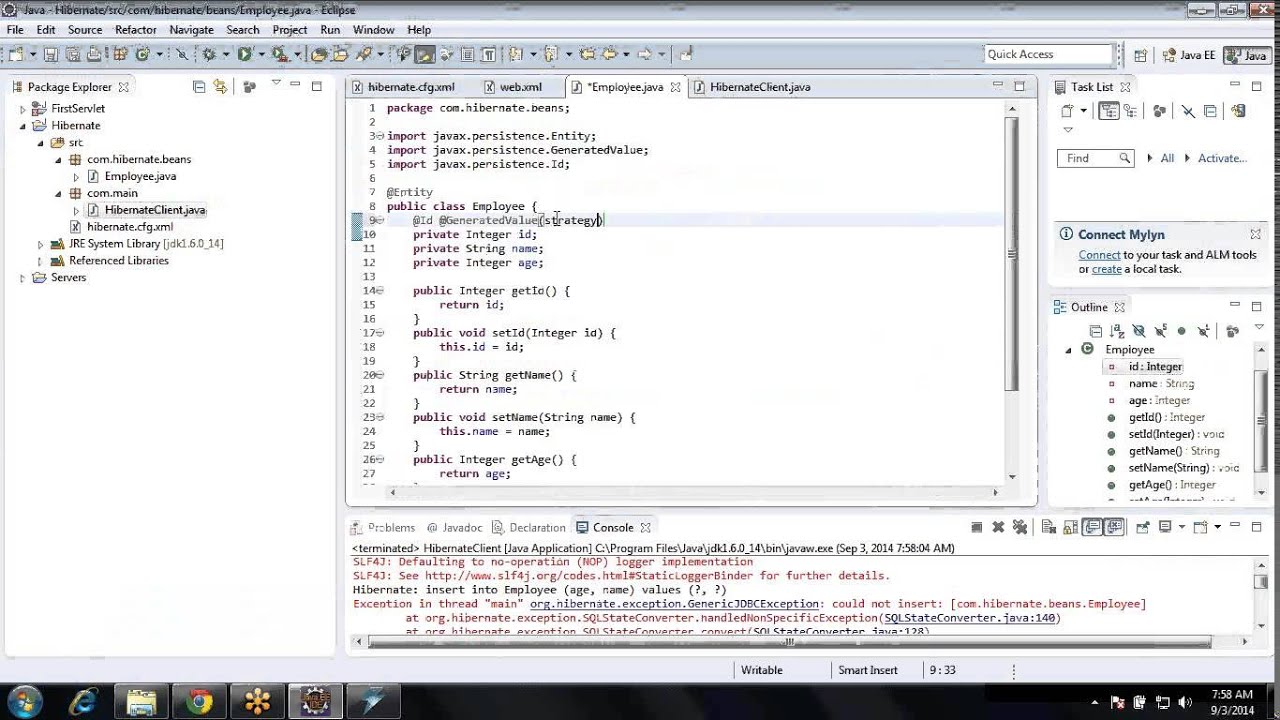Open the Navigate menu
Viewport: 1280px width, 720px height.
(x=191, y=30)
